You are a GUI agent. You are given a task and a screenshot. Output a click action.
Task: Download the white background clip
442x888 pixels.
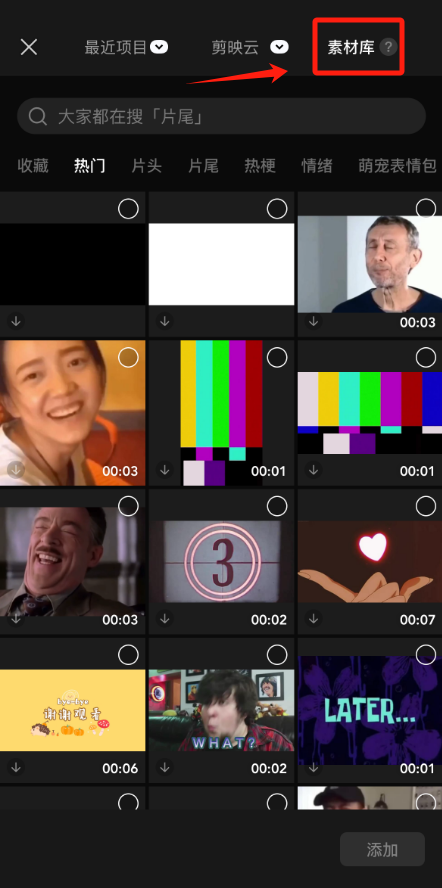click(x=164, y=321)
